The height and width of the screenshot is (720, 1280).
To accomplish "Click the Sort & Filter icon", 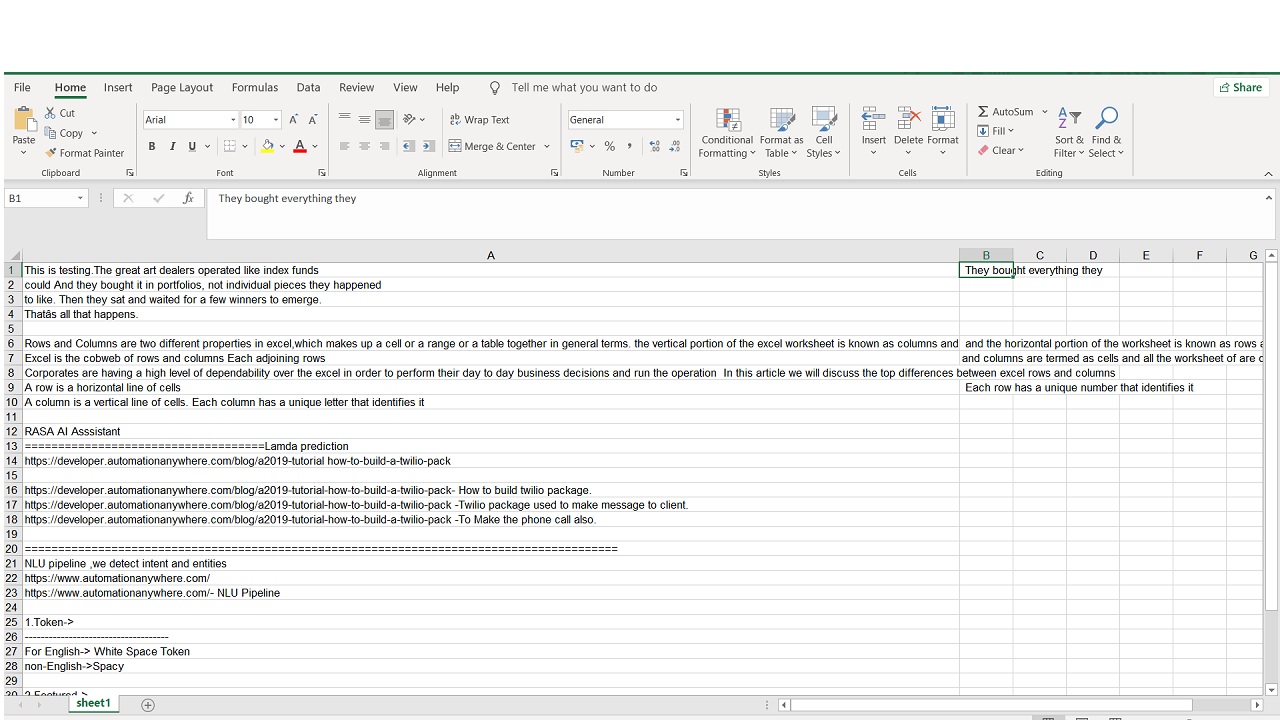I will pyautogui.click(x=1069, y=120).
